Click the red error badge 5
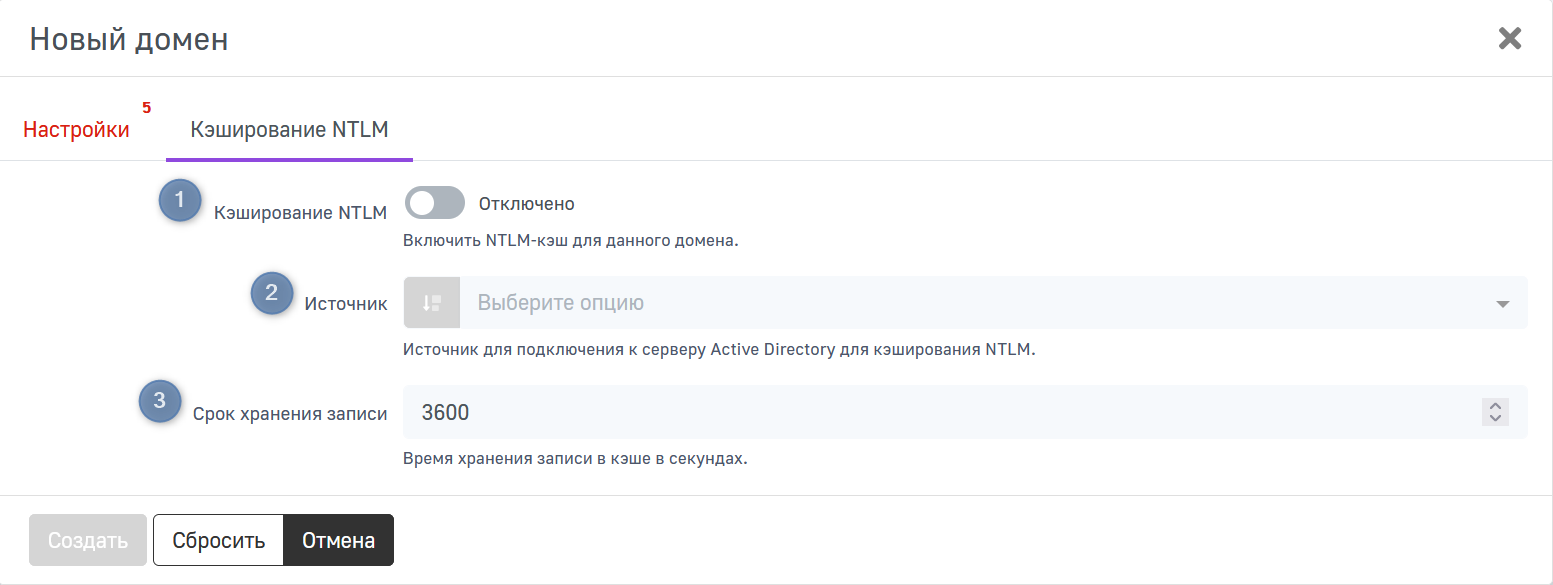This screenshot has width=1553, height=585. point(146,107)
